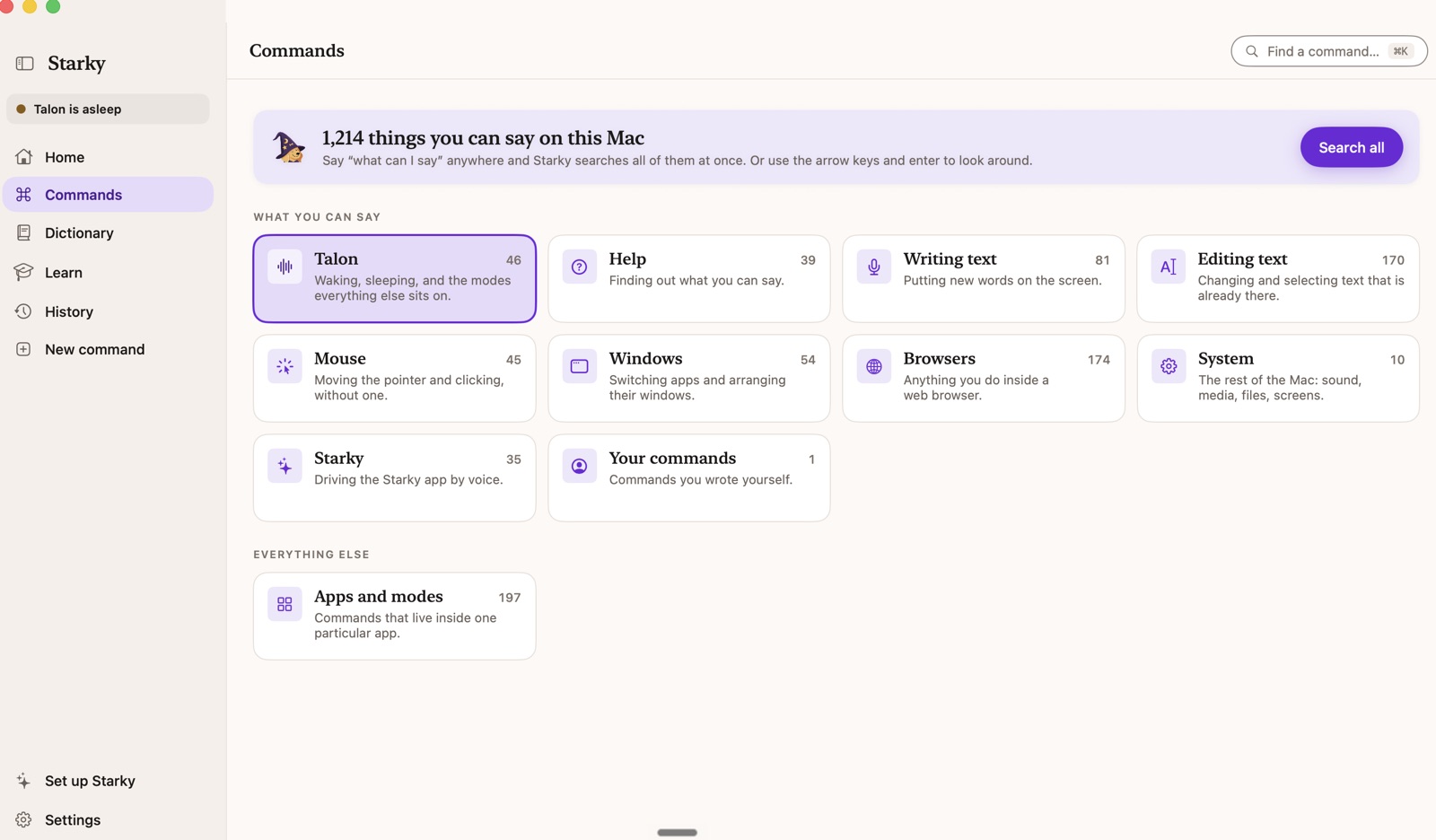The height and width of the screenshot is (840, 1436).
Task: Open the Learn section
Action: [x=108, y=272]
